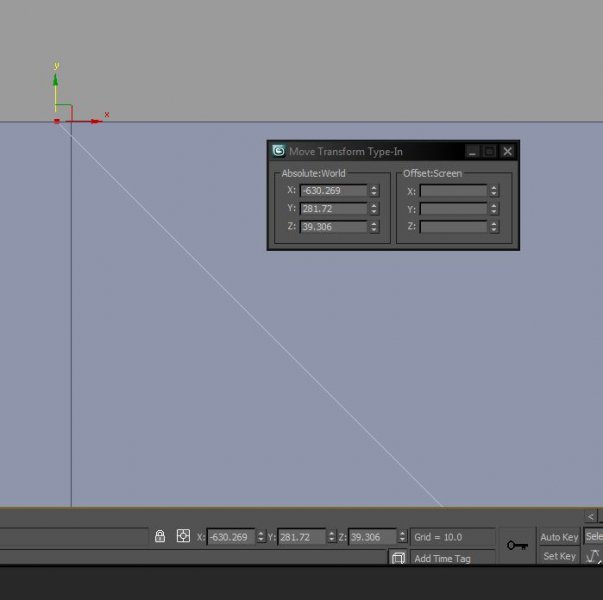
Task: Click the status bar Z spinner
Action: click(x=402, y=537)
